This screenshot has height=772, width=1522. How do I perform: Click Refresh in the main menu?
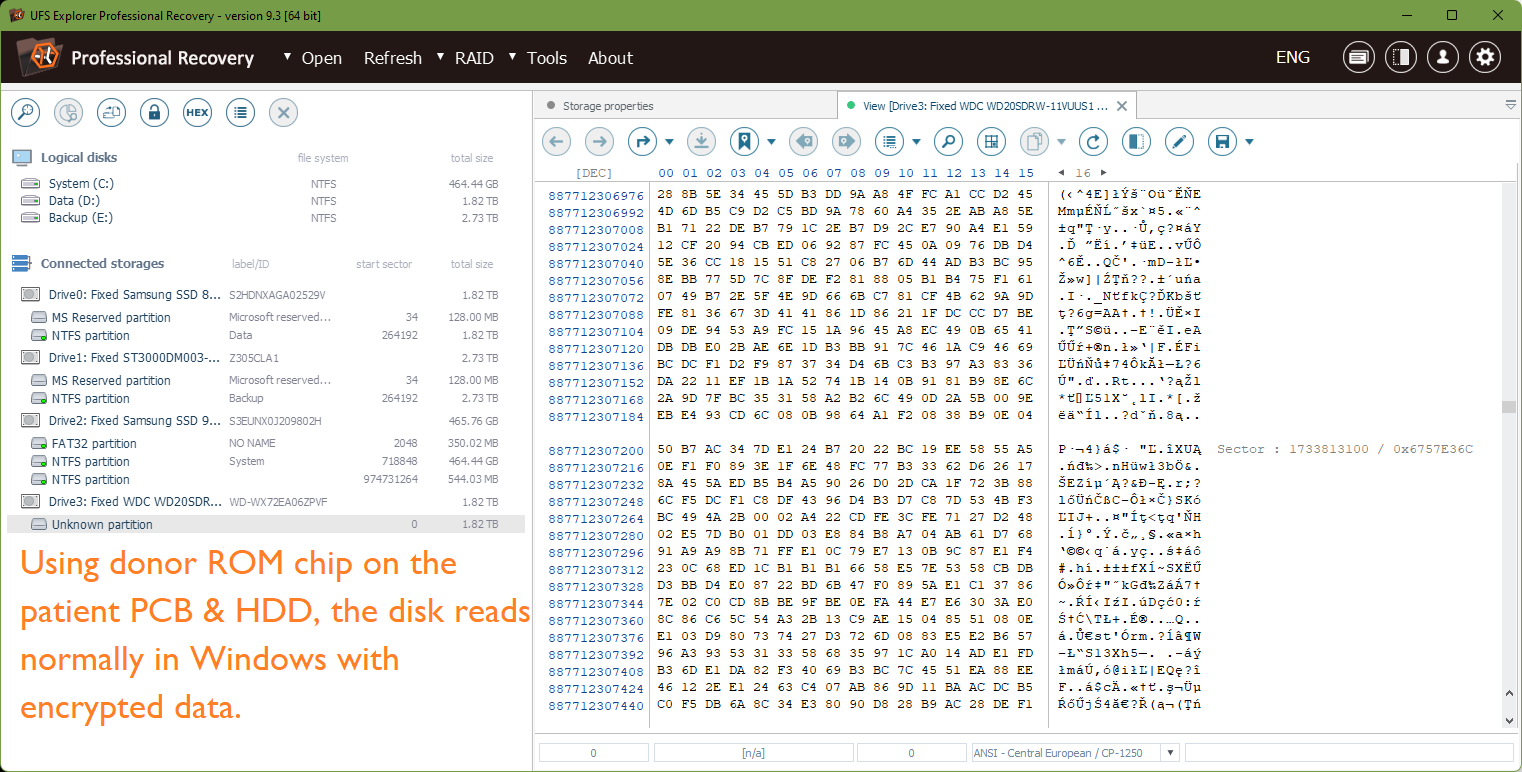[393, 58]
